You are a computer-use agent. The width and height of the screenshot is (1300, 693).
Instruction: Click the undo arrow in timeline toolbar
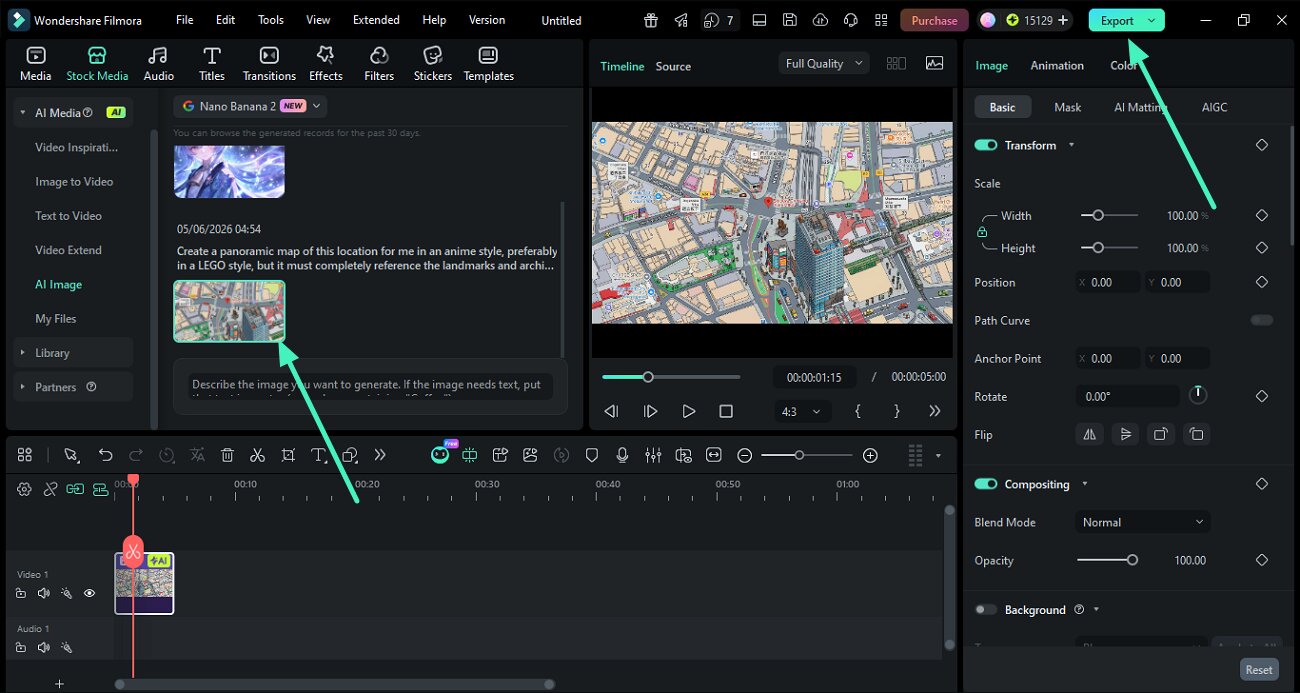point(105,455)
